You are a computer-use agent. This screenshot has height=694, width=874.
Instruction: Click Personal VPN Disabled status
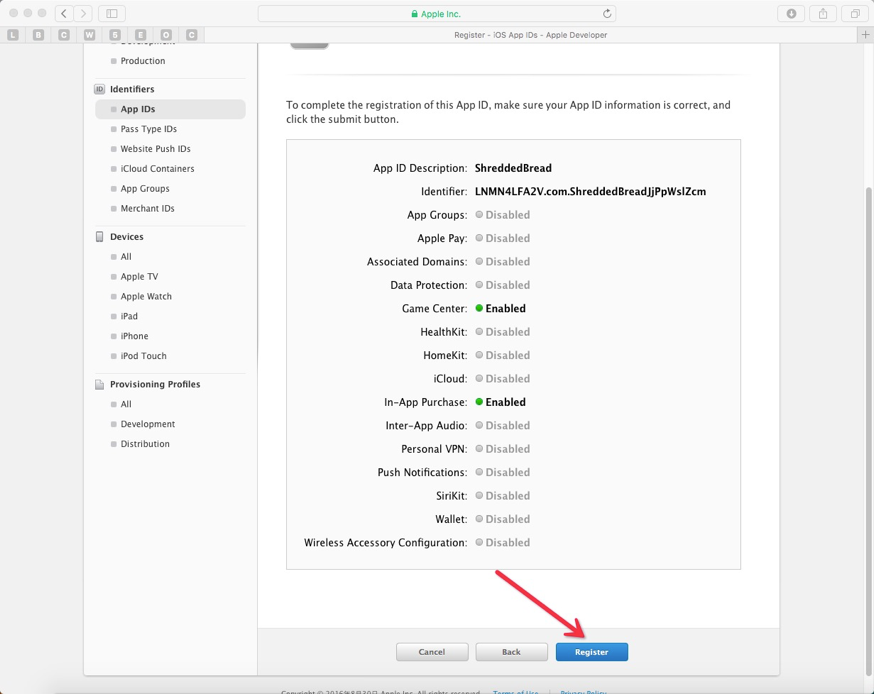[x=503, y=449]
